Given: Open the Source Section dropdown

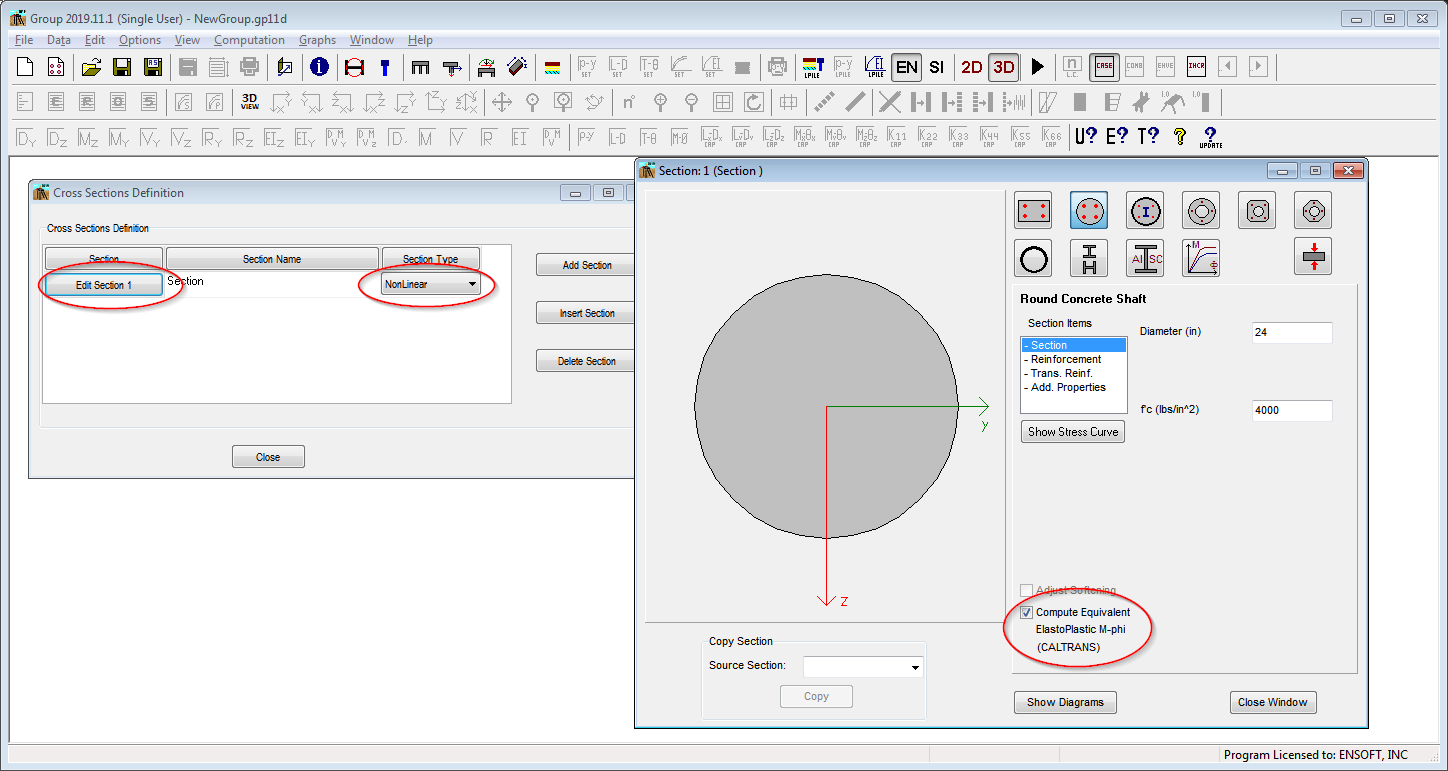Looking at the screenshot, I should pos(914,666).
